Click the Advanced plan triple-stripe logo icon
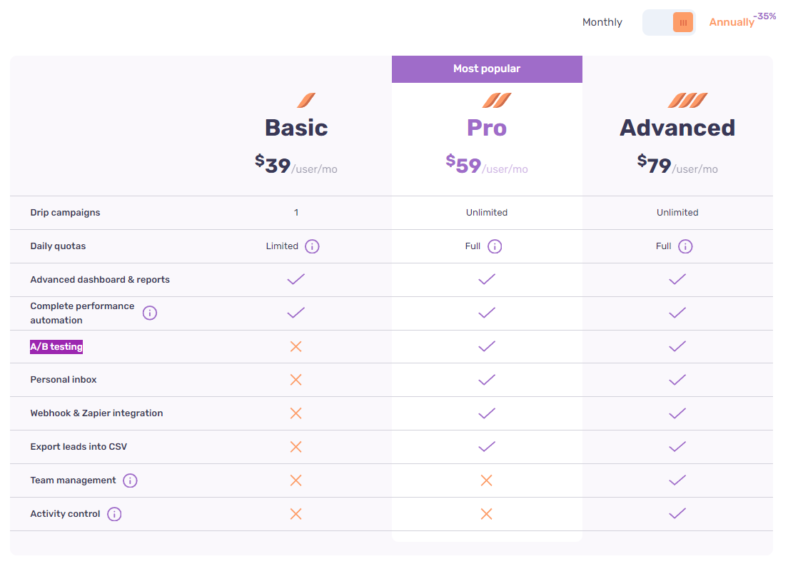Image resolution: width=788 pixels, height=564 pixels. (687, 100)
